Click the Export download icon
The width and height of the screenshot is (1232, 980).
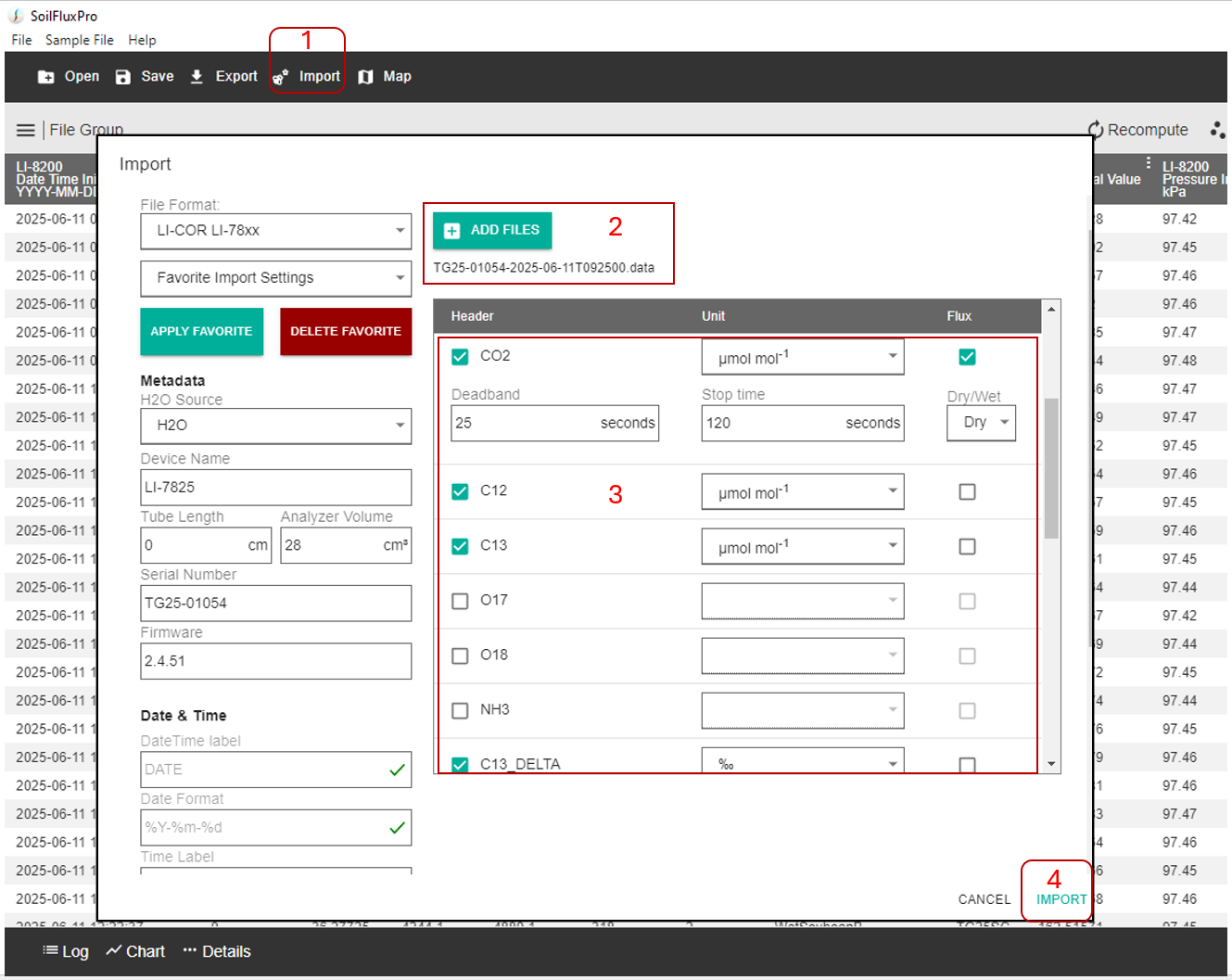[197, 77]
